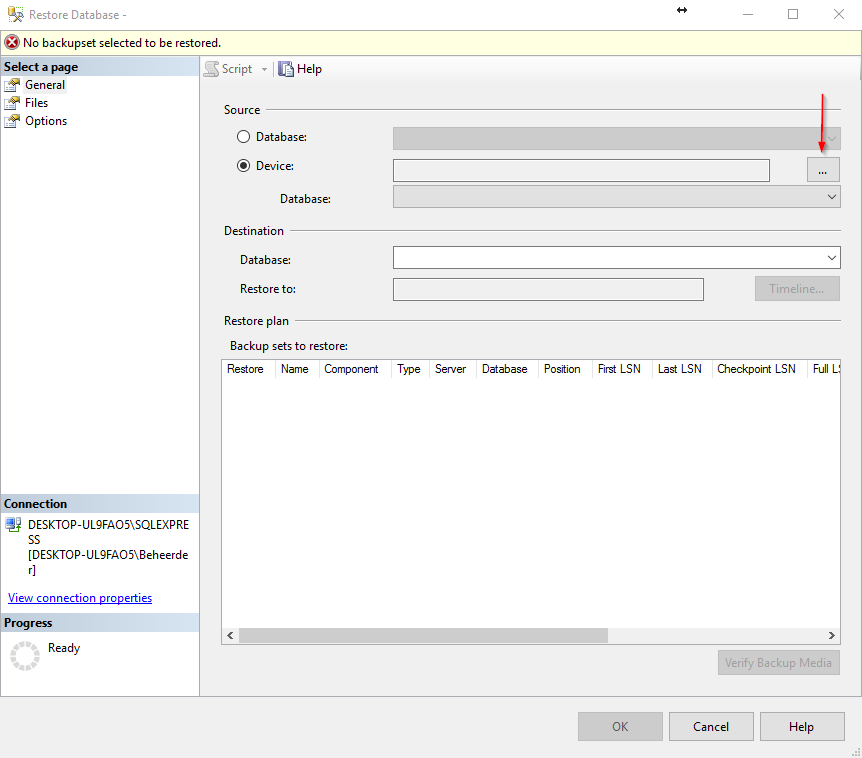This screenshot has height=758, width=862.
Task: Click the right arrow of the horizontal scrollbar
Action: 832,635
